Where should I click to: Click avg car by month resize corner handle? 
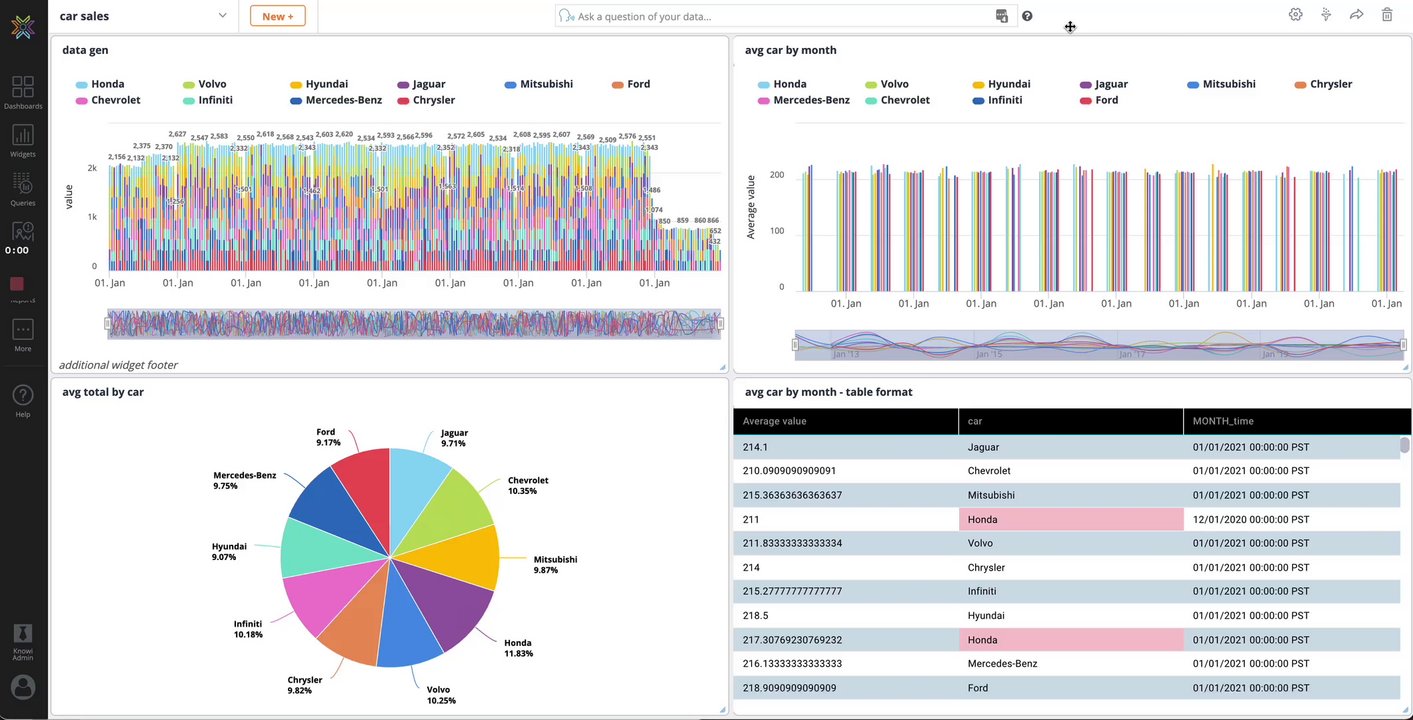[x=1405, y=368]
